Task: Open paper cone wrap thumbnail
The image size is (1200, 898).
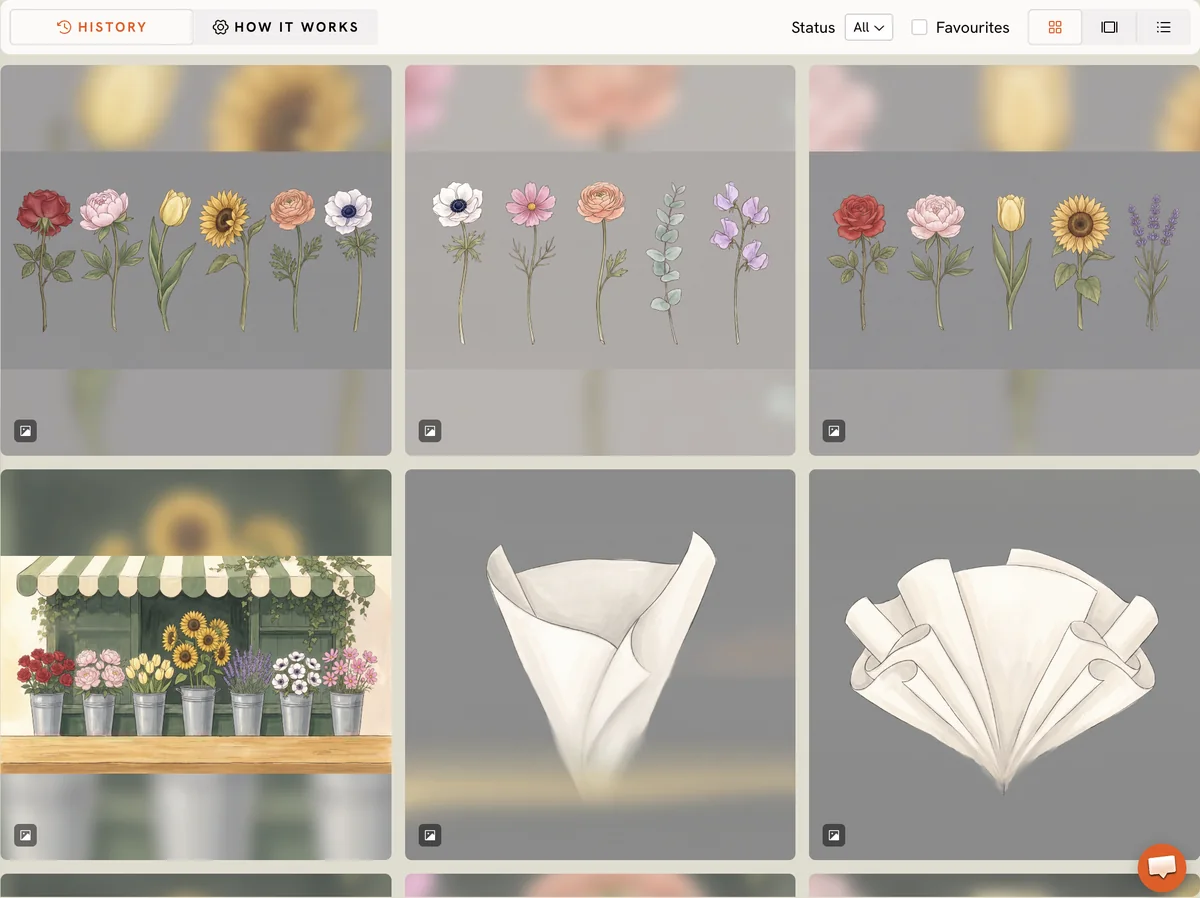Action: tap(600, 664)
